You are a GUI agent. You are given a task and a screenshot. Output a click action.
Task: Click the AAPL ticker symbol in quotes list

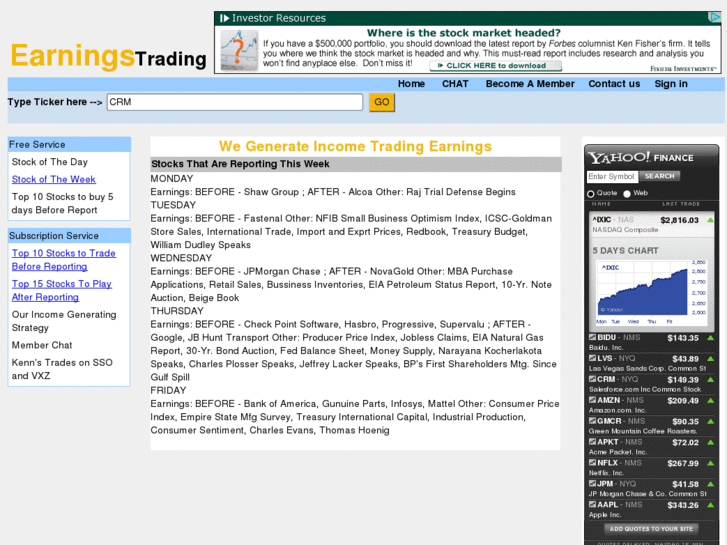pos(607,504)
